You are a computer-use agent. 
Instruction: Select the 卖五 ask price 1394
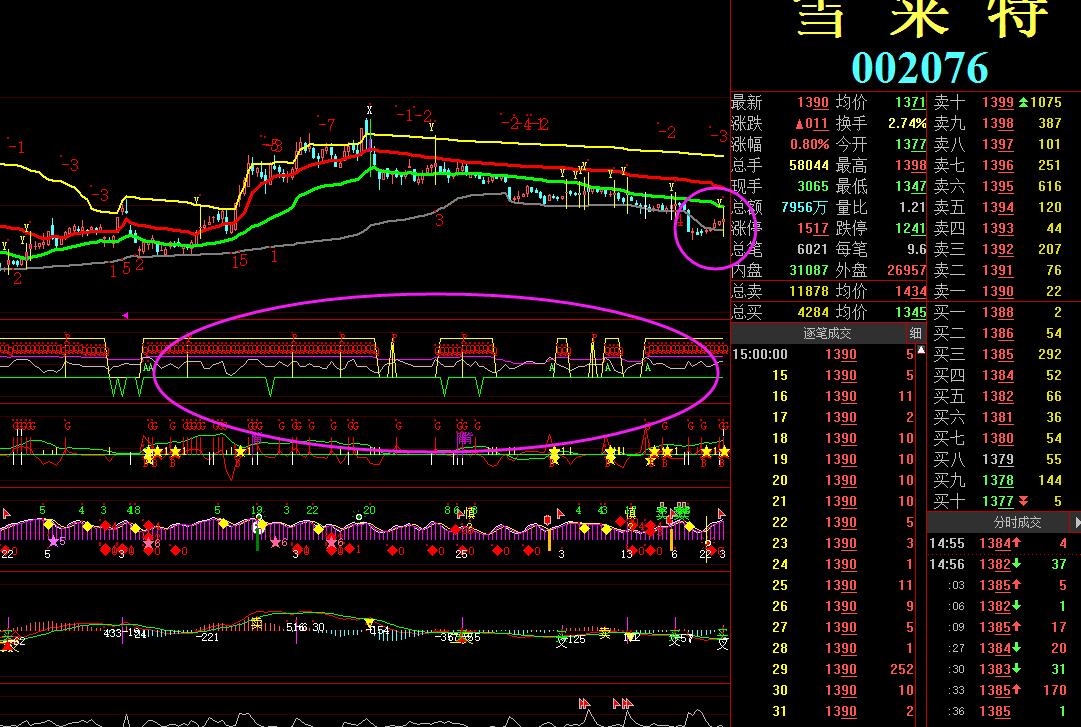pos(998,207)
